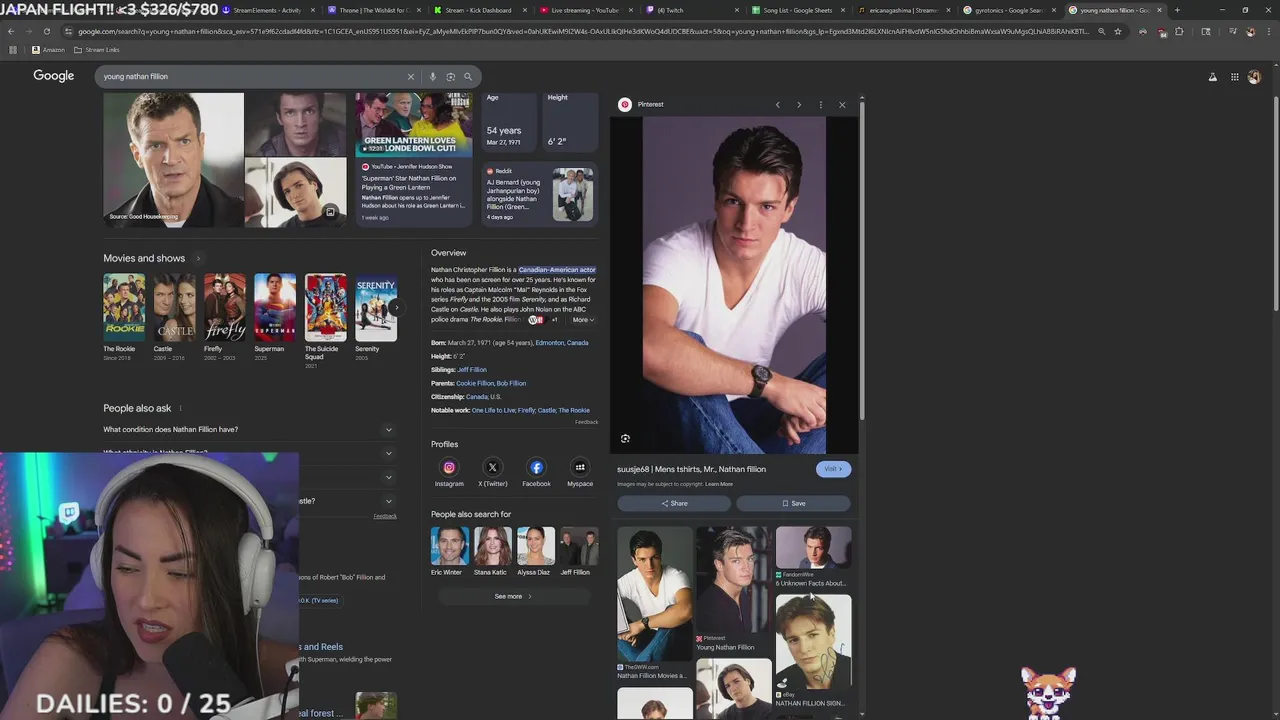
Task: Clear the Google search box with the X icon
Action: click(410, 76)
